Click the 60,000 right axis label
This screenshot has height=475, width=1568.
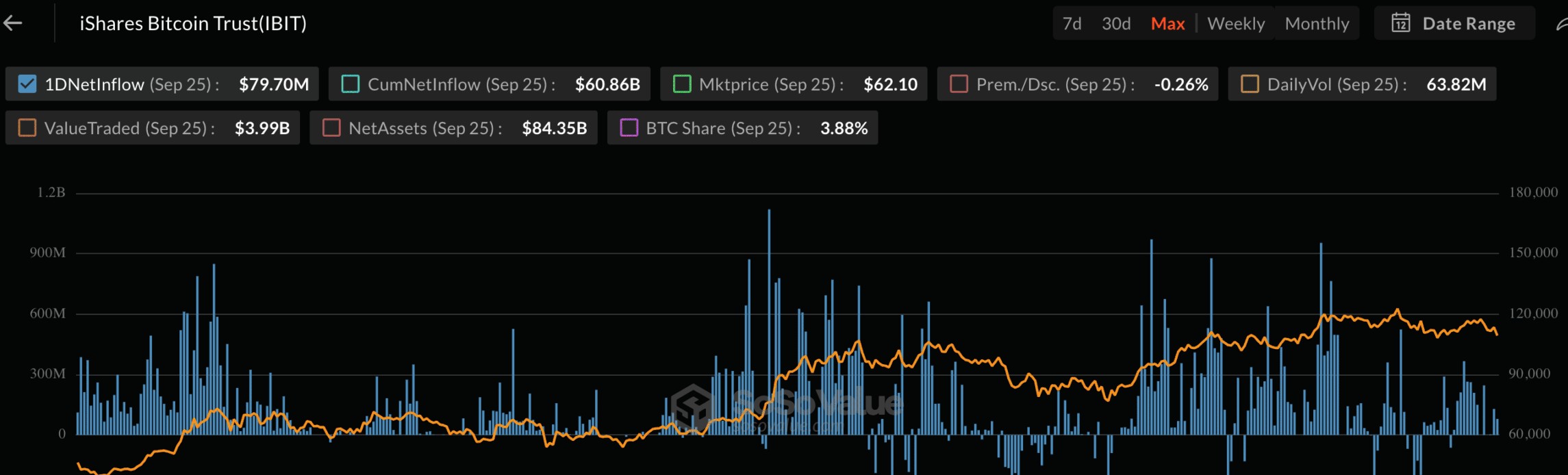(1530, 434)
